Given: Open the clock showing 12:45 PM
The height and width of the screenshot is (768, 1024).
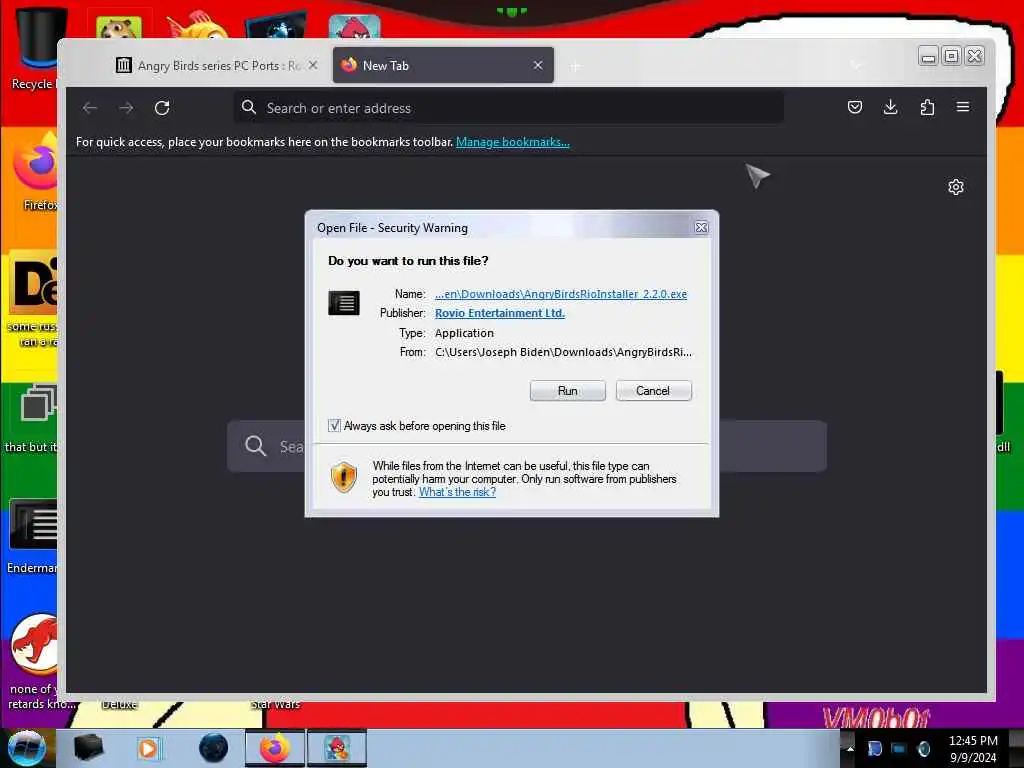Looking at the screenshot, I should pyautogui.click(x=973, y=748).
